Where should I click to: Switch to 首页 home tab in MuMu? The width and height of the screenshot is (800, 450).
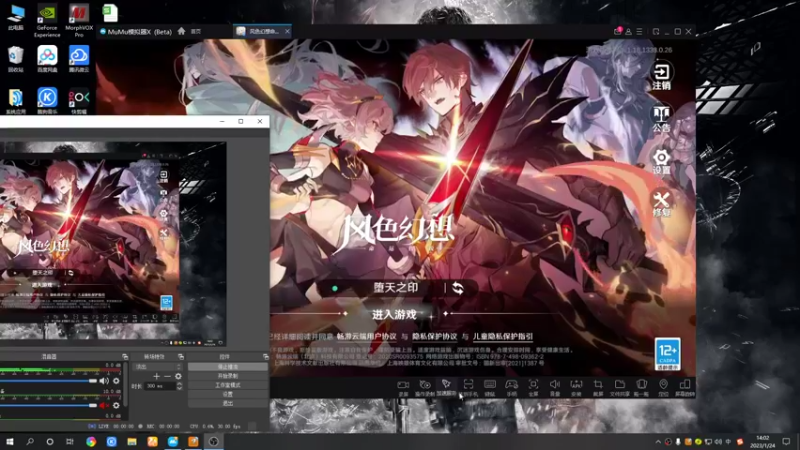coord(196,32)
